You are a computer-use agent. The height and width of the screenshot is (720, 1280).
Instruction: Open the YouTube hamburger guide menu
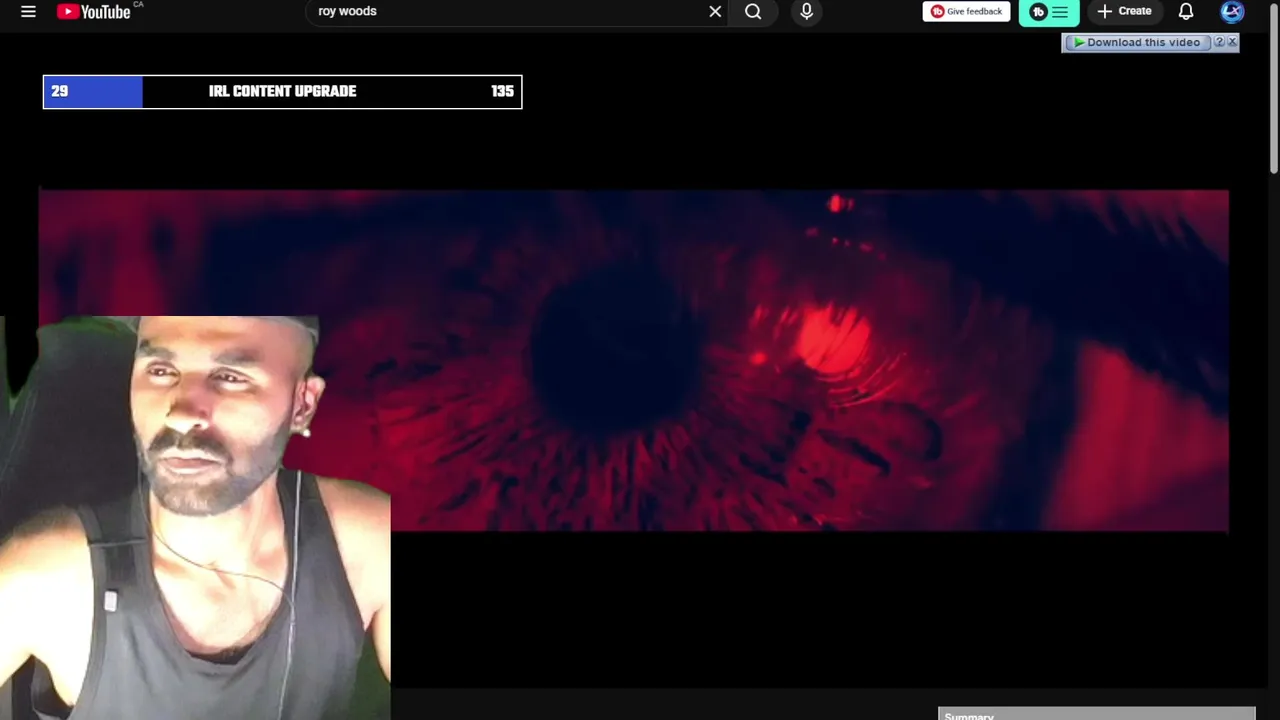[x=28, y=12]
